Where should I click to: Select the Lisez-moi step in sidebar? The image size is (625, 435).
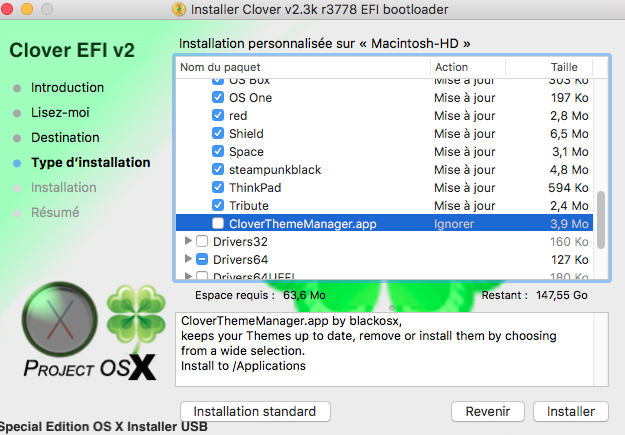click(x=60, y=112)
